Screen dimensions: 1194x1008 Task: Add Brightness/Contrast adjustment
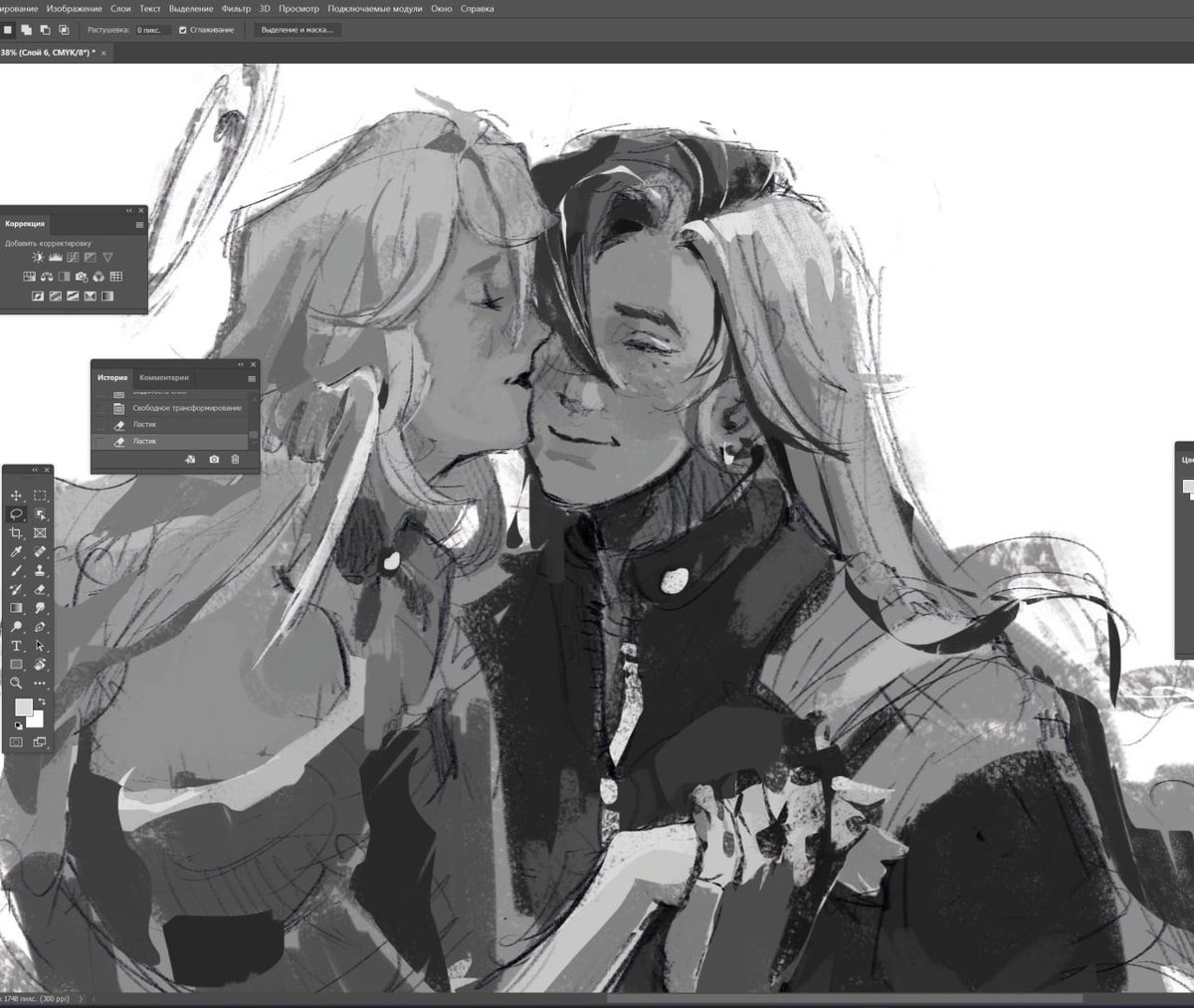tap(38, 258)
